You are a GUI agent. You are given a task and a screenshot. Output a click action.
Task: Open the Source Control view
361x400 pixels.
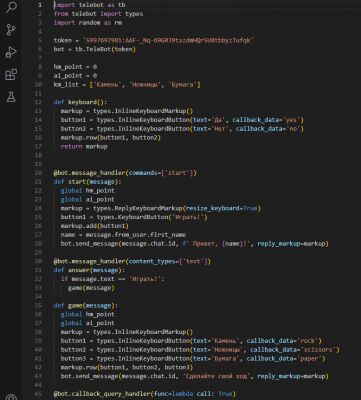11,30
